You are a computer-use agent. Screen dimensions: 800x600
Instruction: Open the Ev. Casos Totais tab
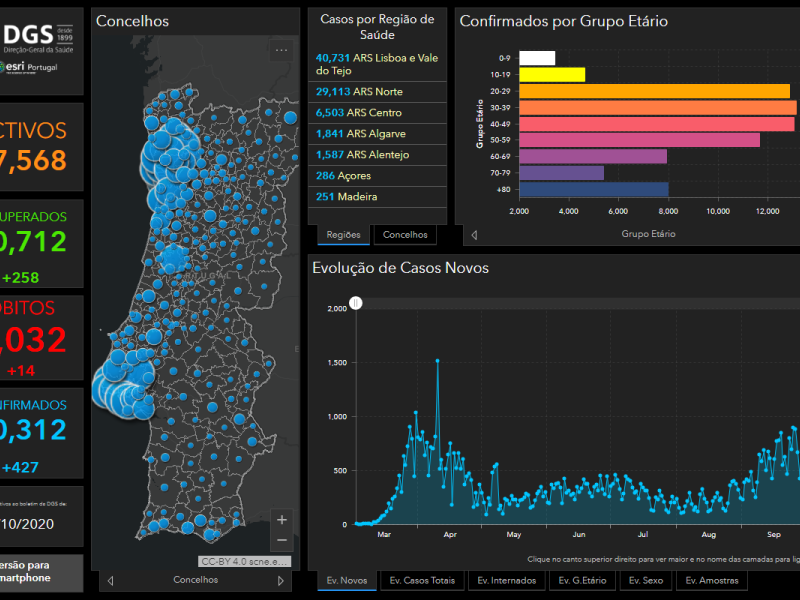click(x=421, y=580)
